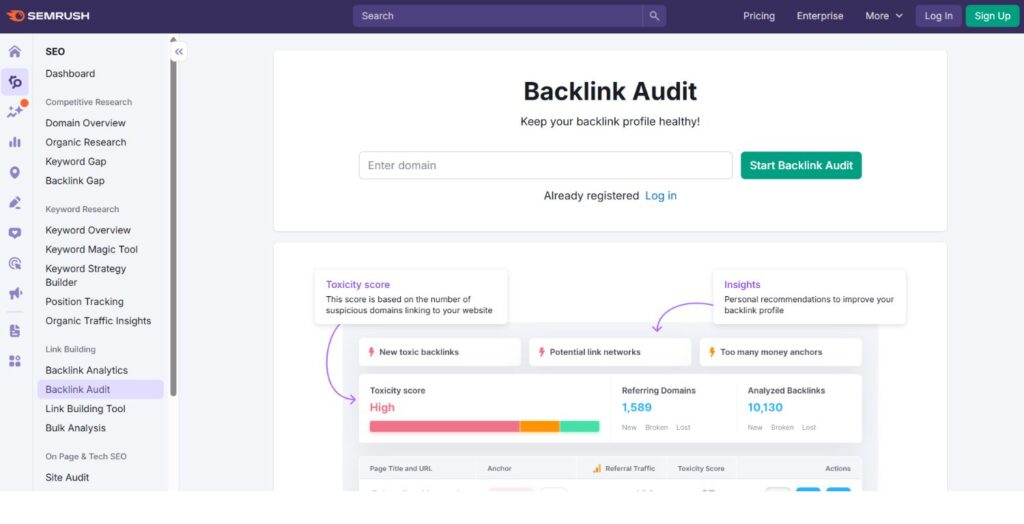The width and height of the screenshot is (1024, 524).
Task: Open the heart badge icon in left rail
Action: coord(14,233)
